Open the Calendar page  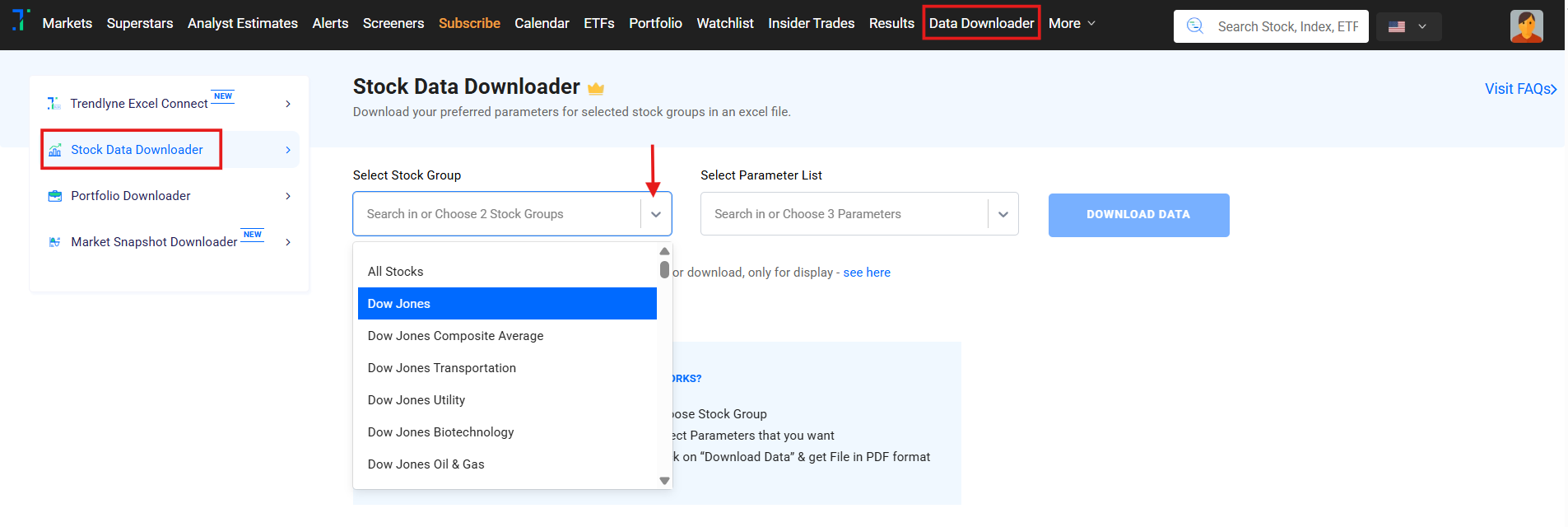click(x=542, y=23)
